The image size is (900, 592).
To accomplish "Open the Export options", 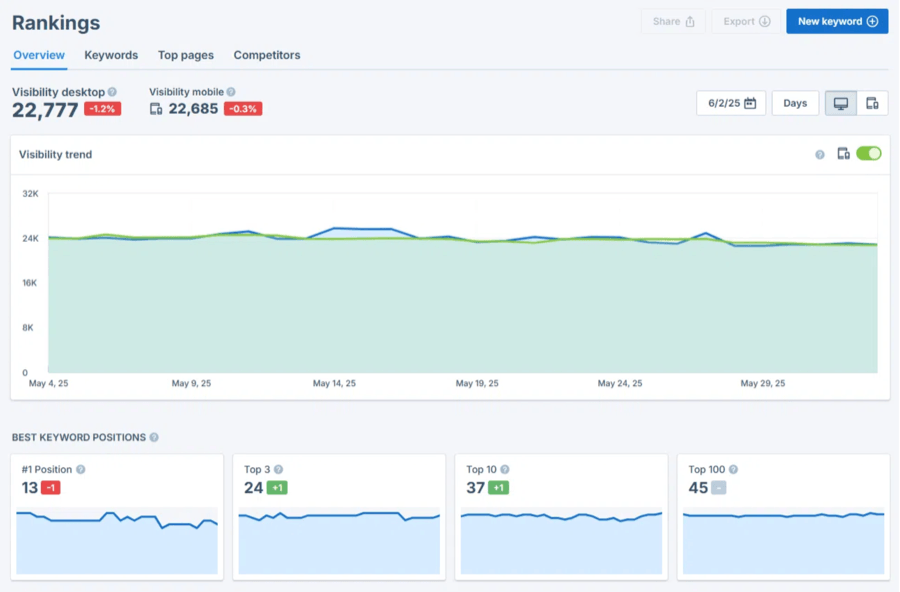I will (x=745, y=21).
